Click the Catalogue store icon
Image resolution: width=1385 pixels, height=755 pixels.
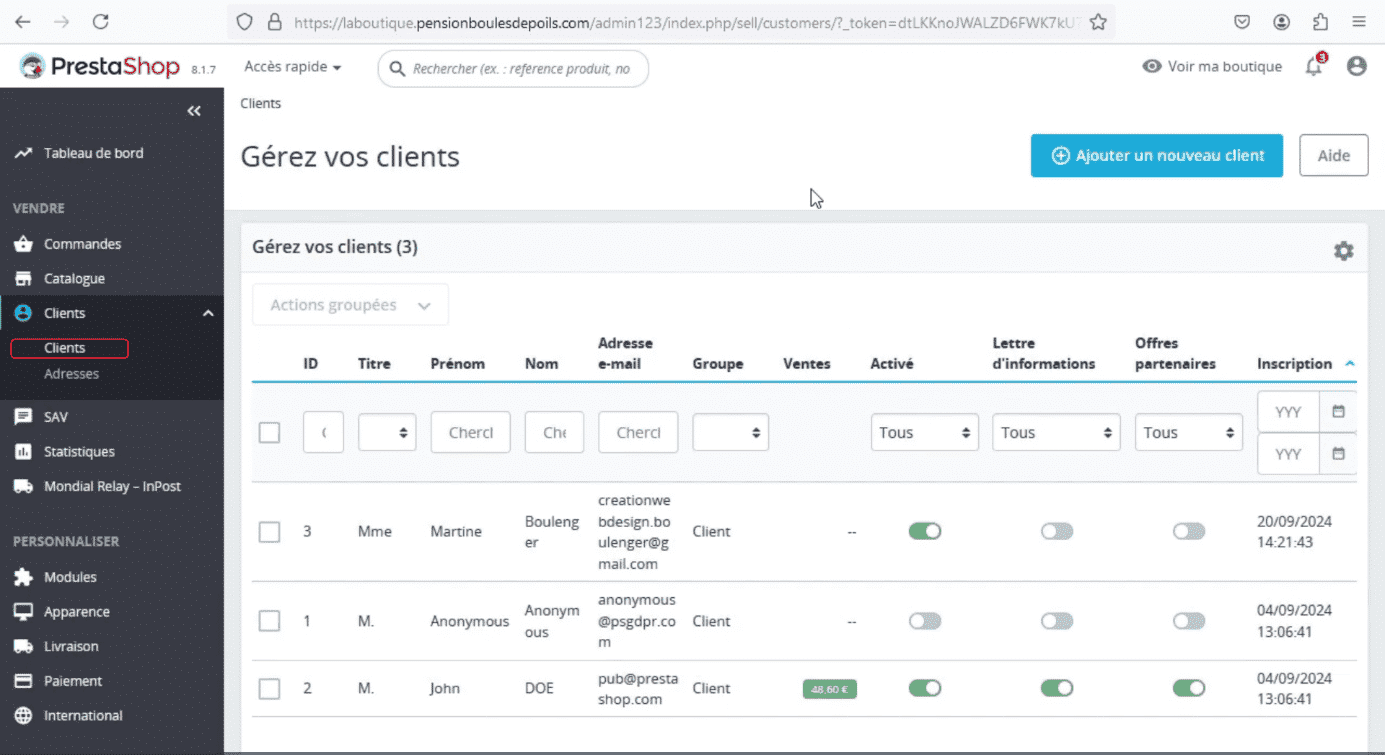(23, 279)
